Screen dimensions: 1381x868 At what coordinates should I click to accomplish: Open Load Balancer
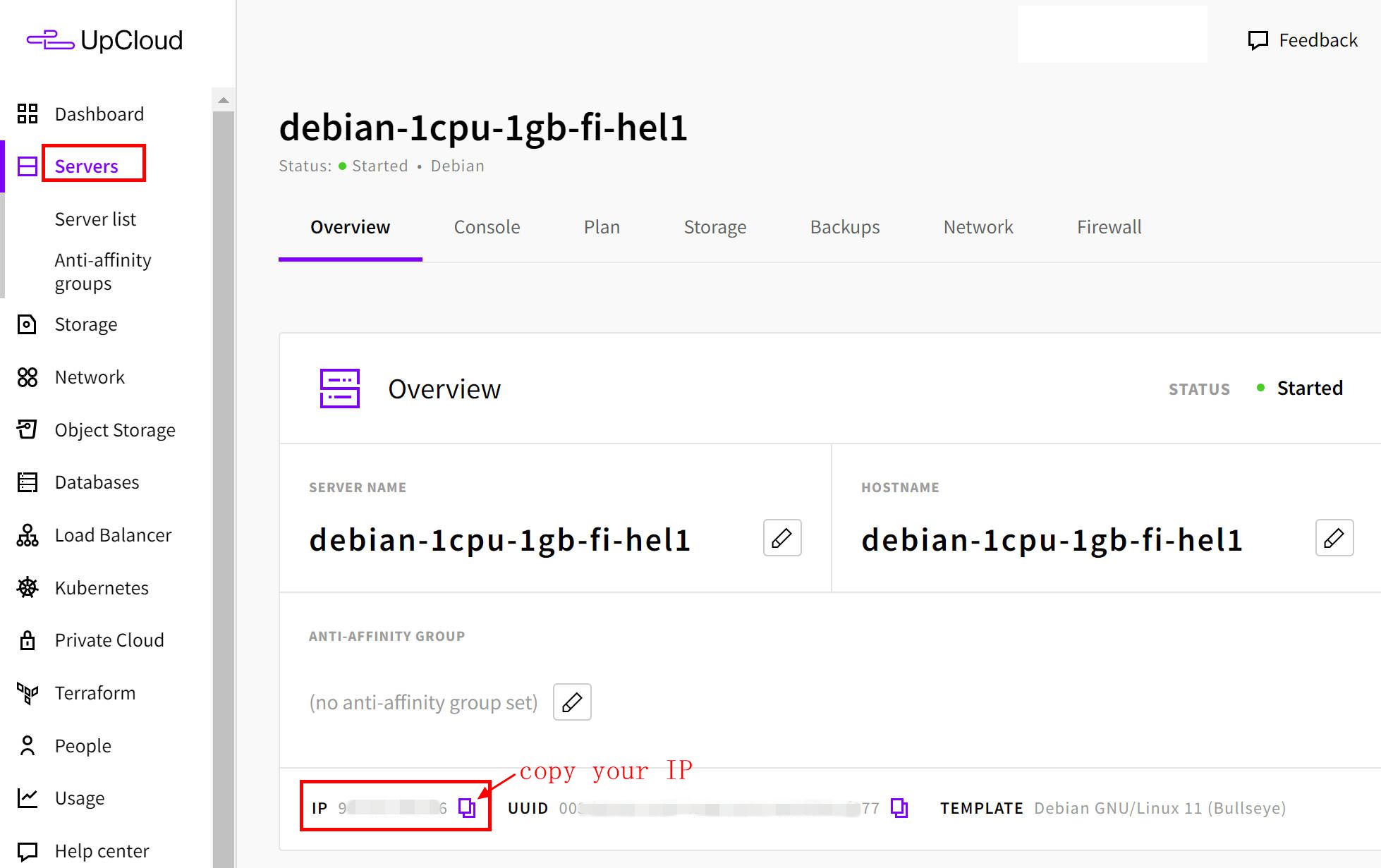(114, 535)
